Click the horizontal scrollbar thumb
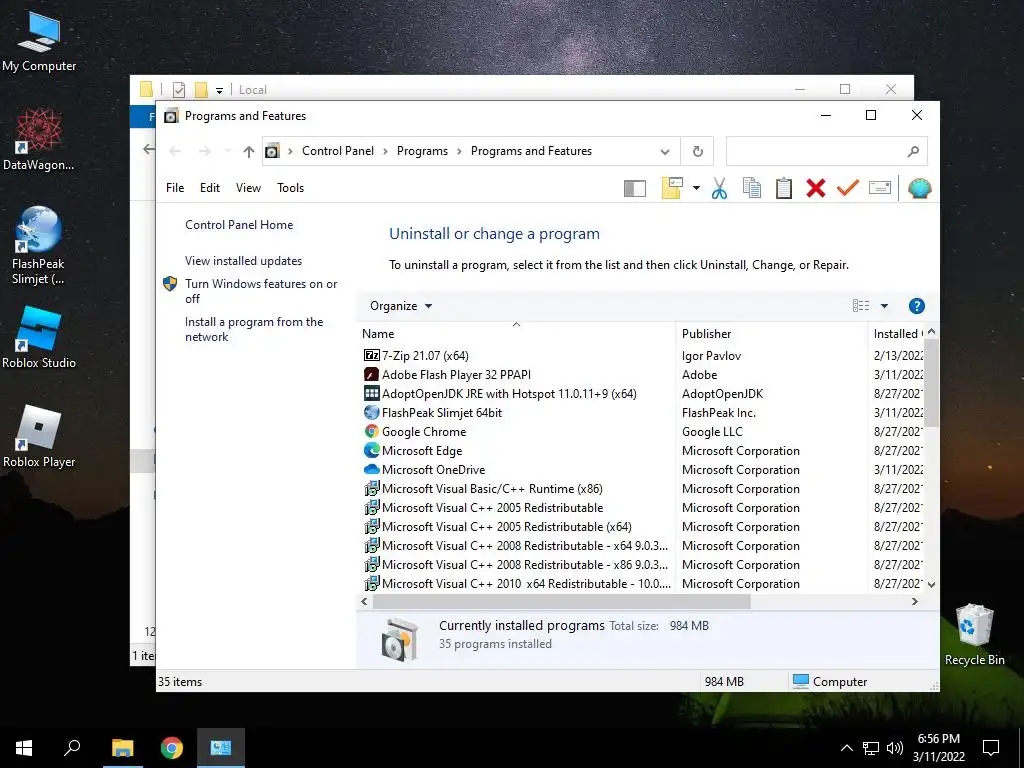The height and width of the screenshot is (768, 1024). (x=562, y=601)
